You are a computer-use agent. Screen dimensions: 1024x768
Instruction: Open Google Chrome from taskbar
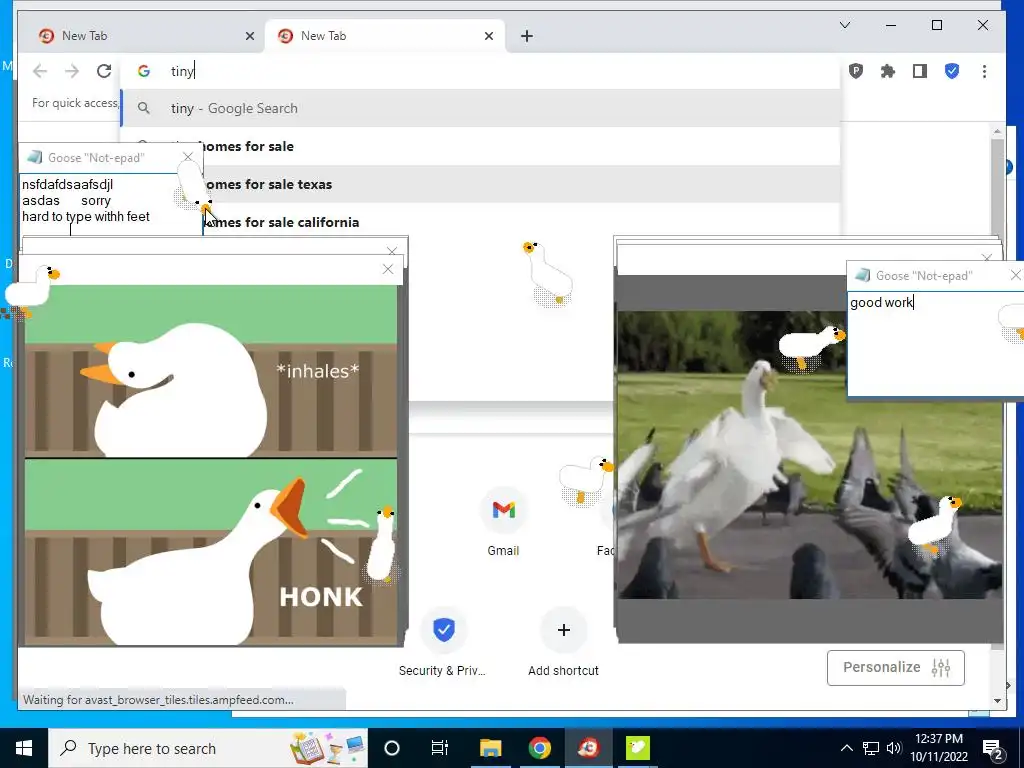(539, 748)
